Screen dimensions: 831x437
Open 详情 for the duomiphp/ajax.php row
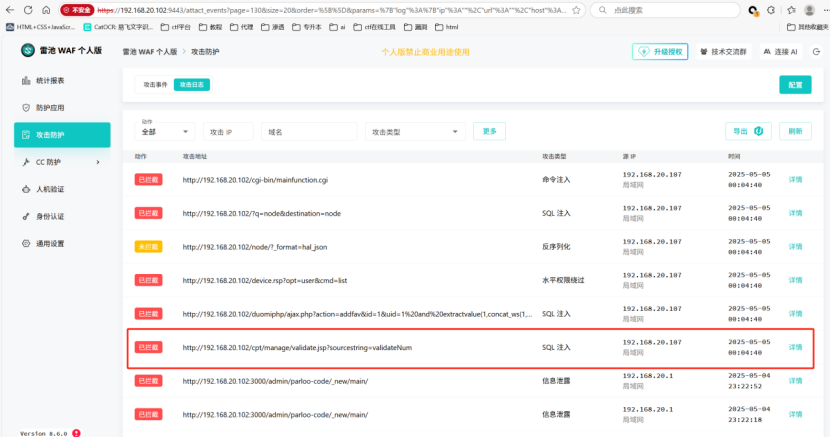(795, 314)
